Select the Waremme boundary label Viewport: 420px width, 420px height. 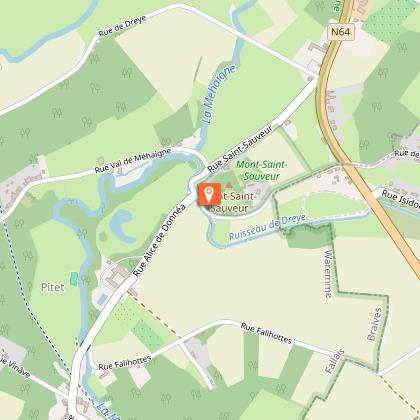[328, 274]
